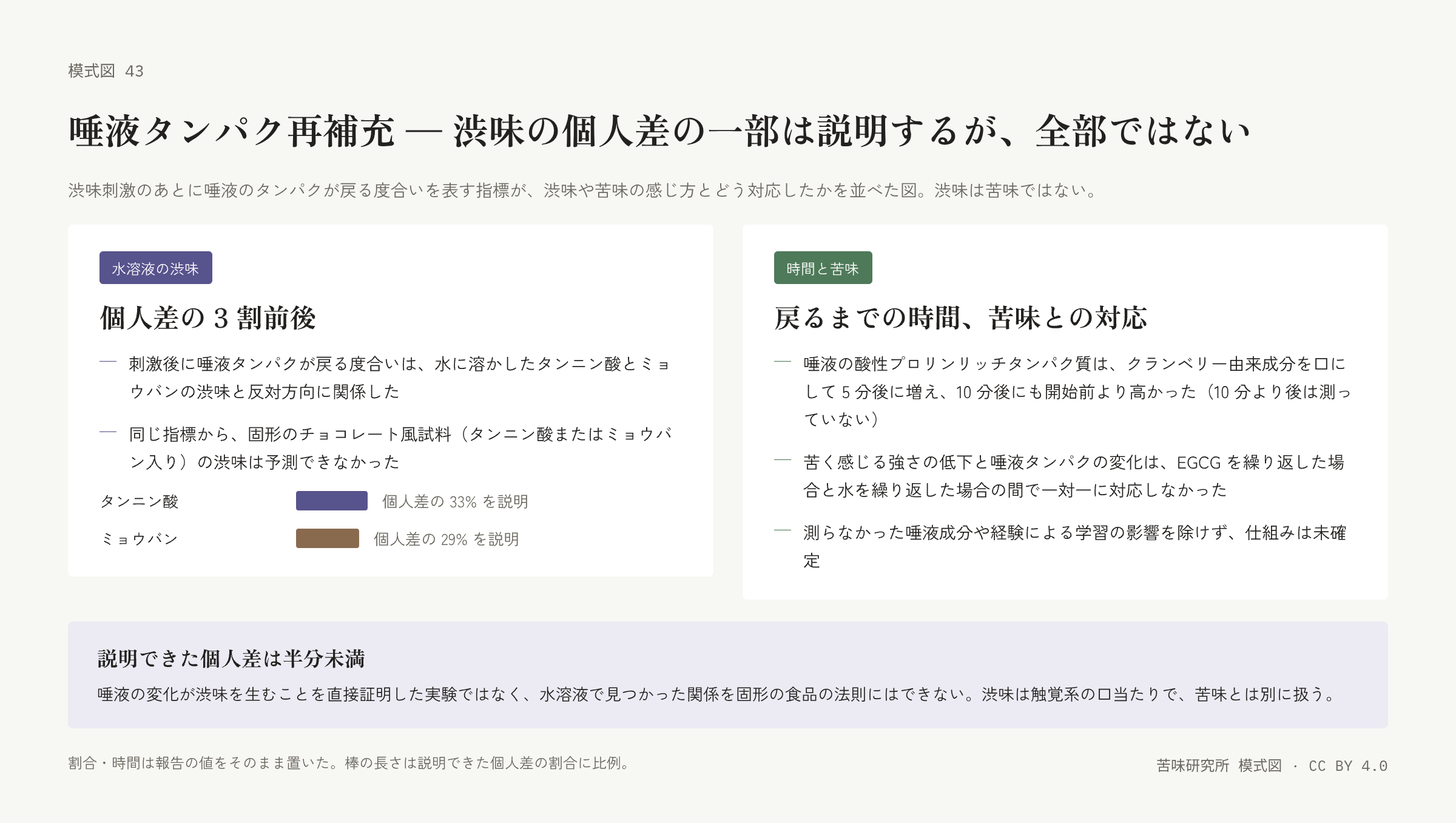
Task: Click the 苦味研究所 模式図 credit
Action: [x=1219, y=765]
